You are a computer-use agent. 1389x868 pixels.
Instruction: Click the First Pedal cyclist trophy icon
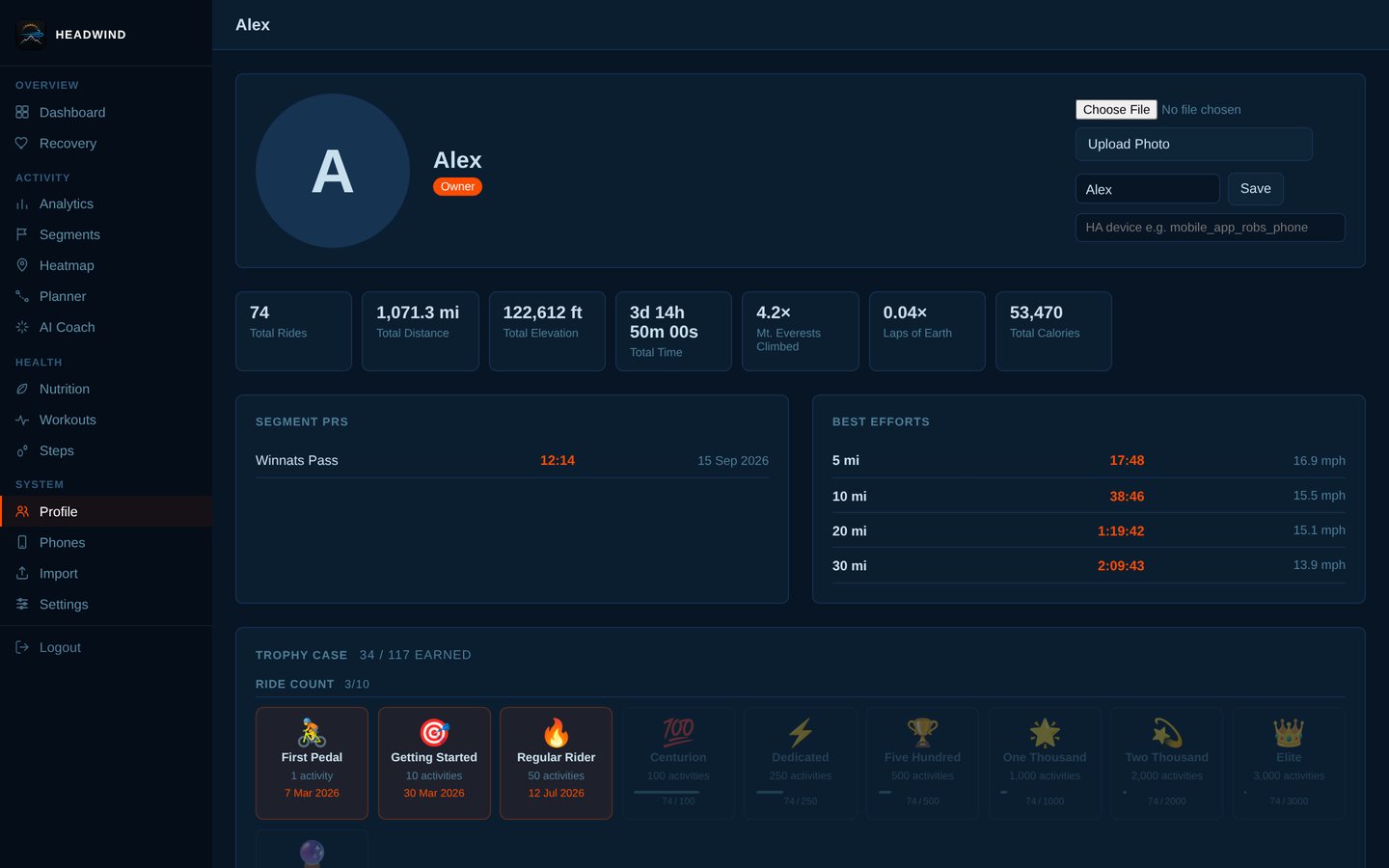click(312, 733)
